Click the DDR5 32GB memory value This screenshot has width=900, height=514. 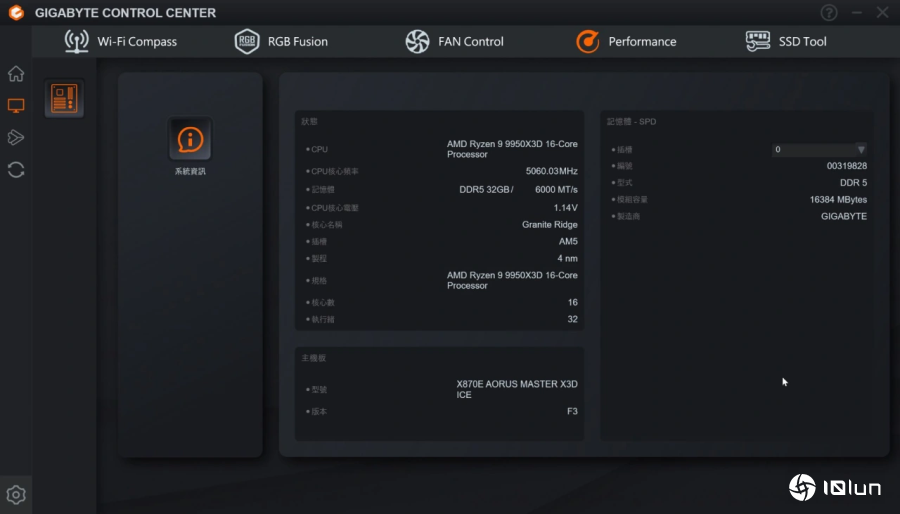484,189
